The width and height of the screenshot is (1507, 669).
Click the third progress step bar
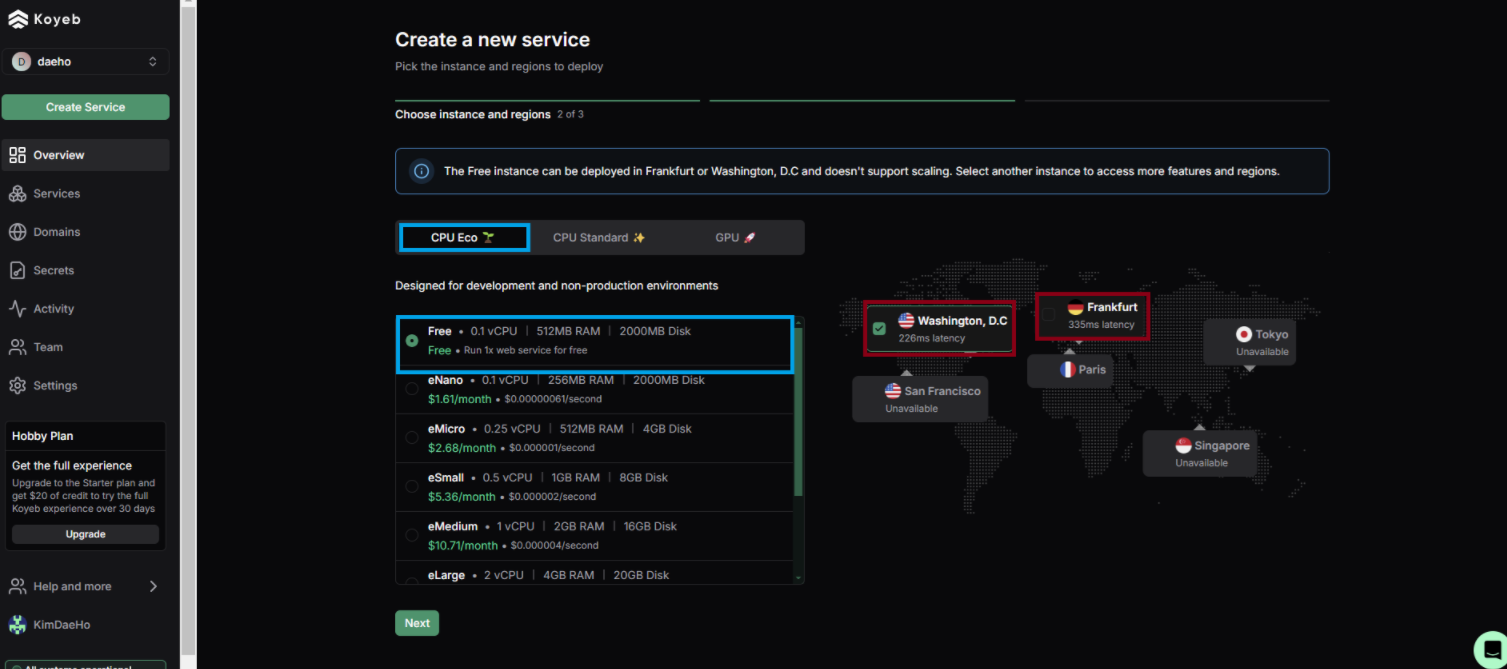coord(1177,101)
